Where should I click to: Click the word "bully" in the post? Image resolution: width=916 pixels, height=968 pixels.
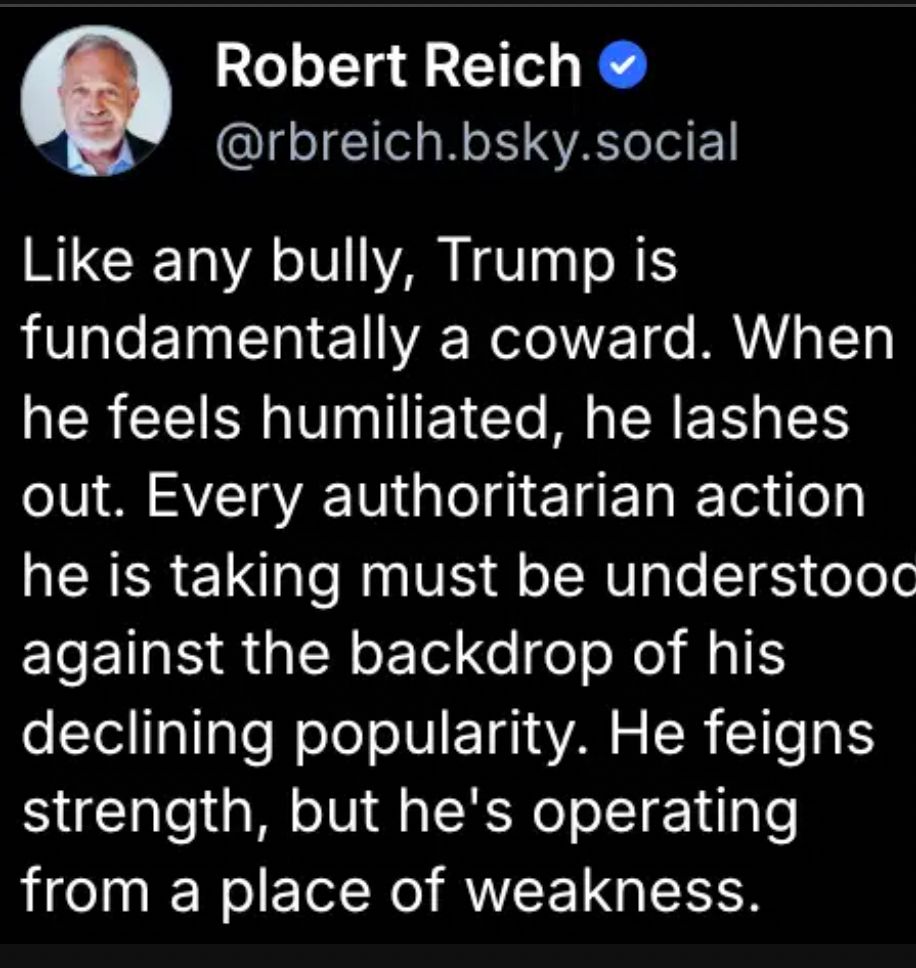tap(338, 262)
